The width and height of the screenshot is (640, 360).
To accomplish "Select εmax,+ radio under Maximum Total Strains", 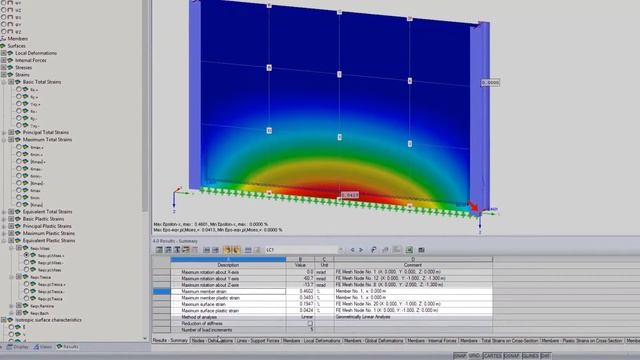I will tap(19, 147).
